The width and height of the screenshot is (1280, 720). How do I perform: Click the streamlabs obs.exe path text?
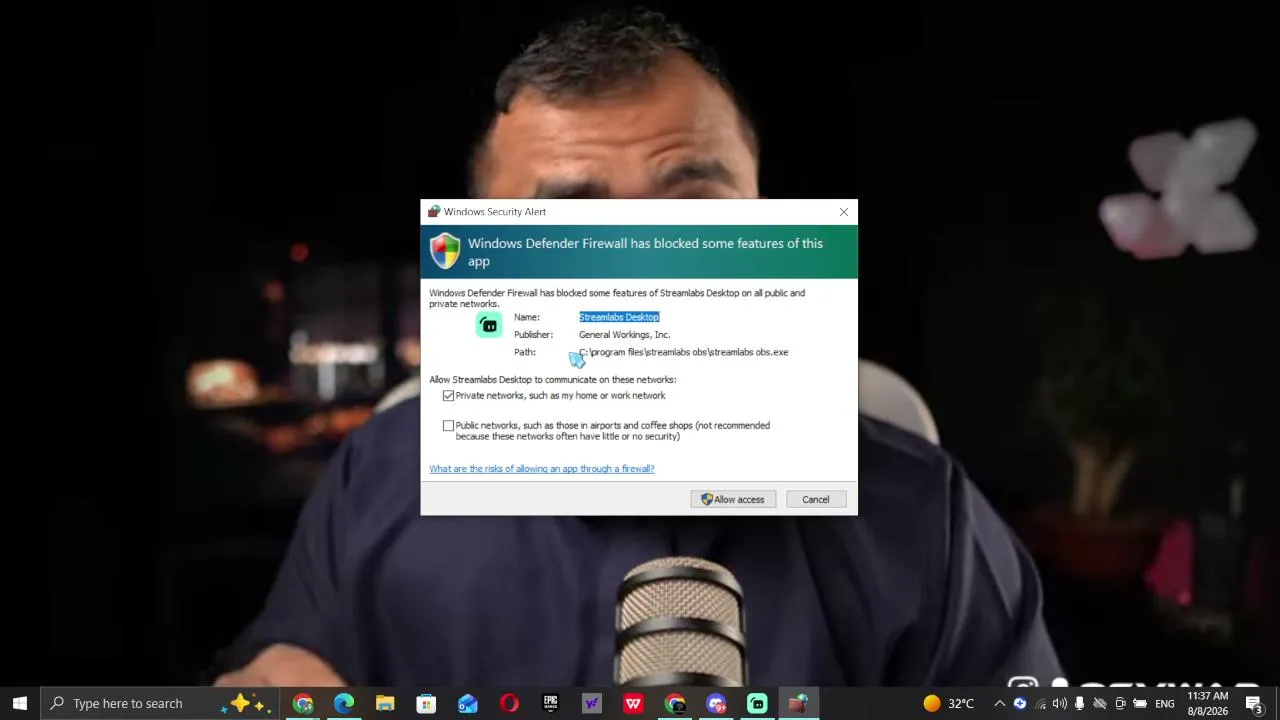click(684, 352)
